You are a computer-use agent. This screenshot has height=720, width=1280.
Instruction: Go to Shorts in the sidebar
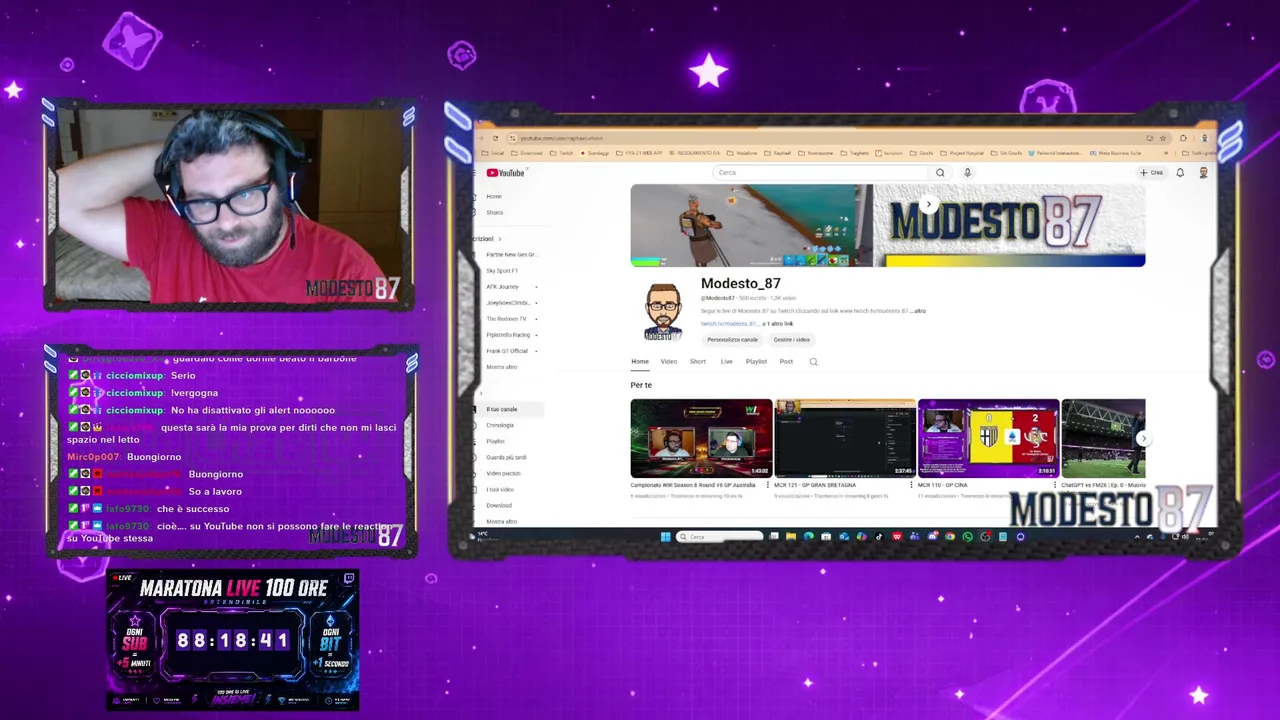[x=495, y=213]
